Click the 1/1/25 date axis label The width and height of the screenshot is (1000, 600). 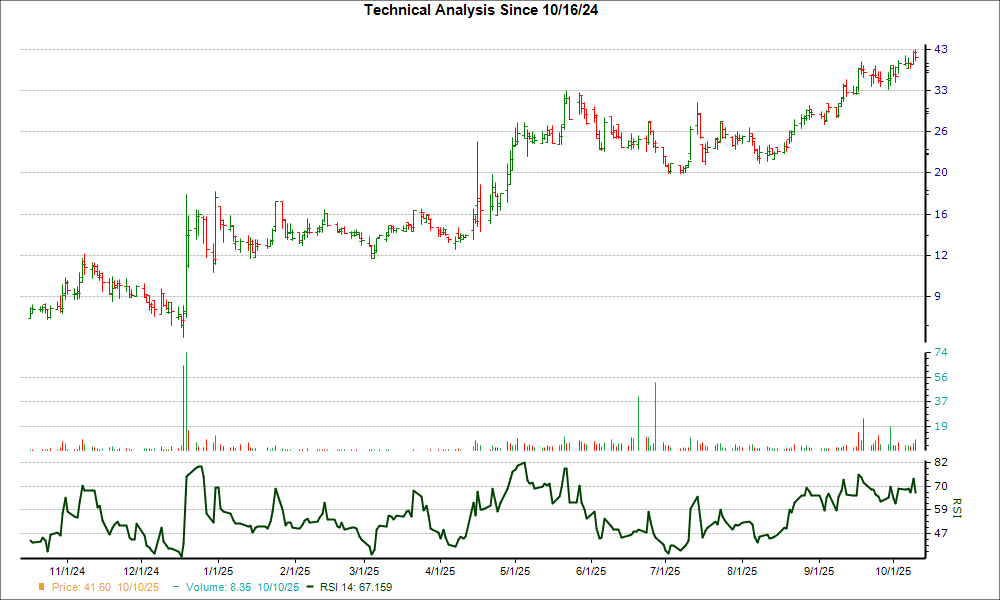click(x=219, y=571)
